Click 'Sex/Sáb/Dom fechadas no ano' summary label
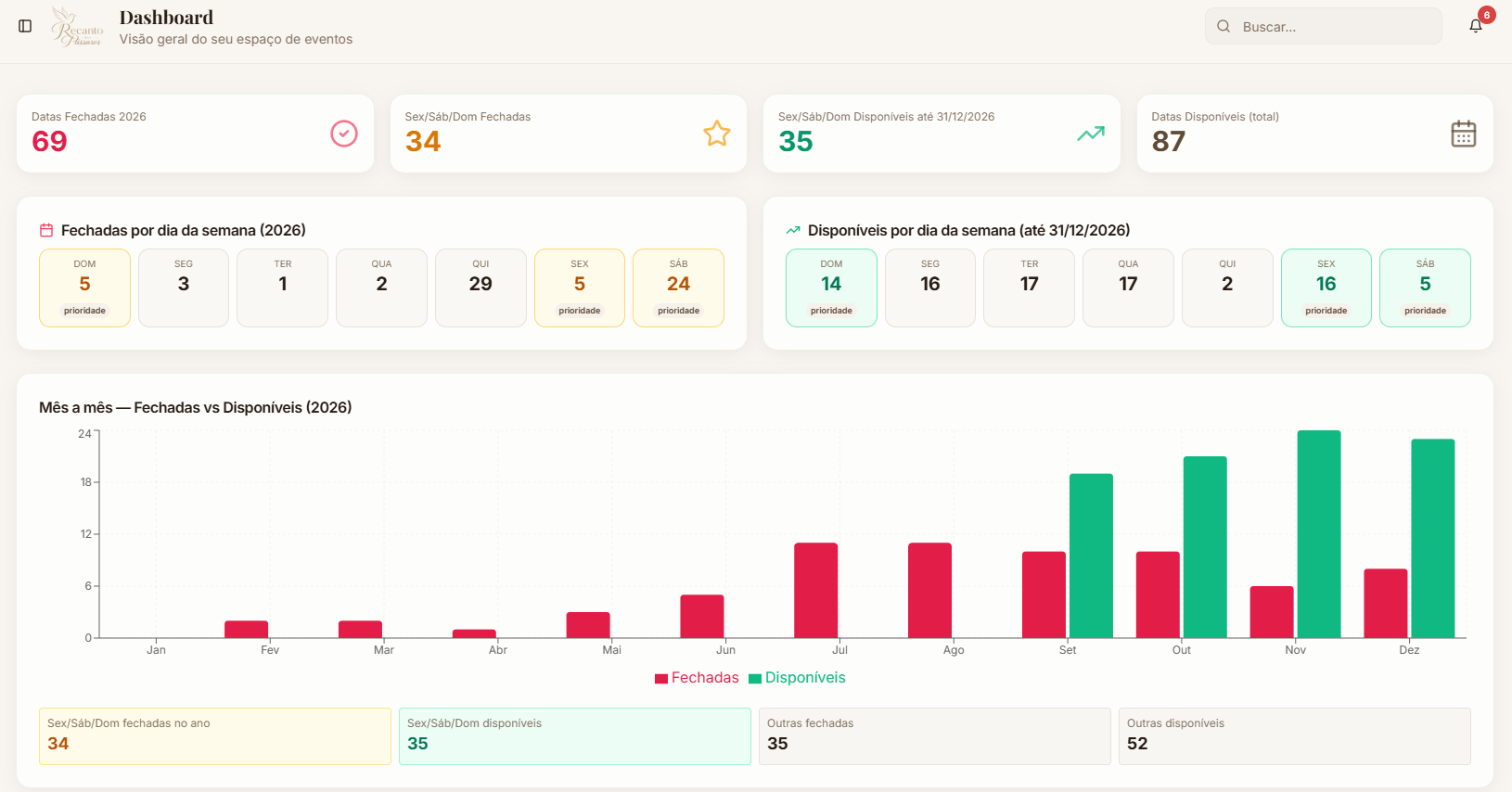Viewport: 1512px width, 792px height. 129,723
